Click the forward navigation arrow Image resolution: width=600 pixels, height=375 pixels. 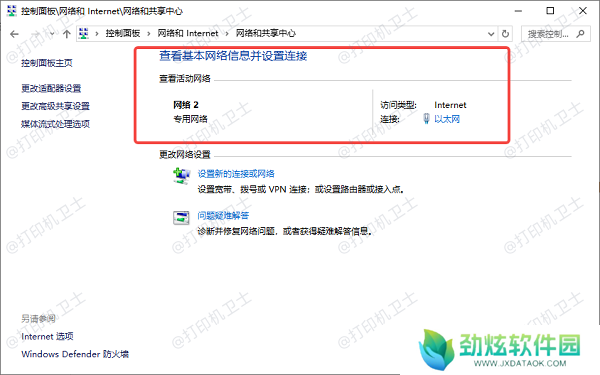35,34
